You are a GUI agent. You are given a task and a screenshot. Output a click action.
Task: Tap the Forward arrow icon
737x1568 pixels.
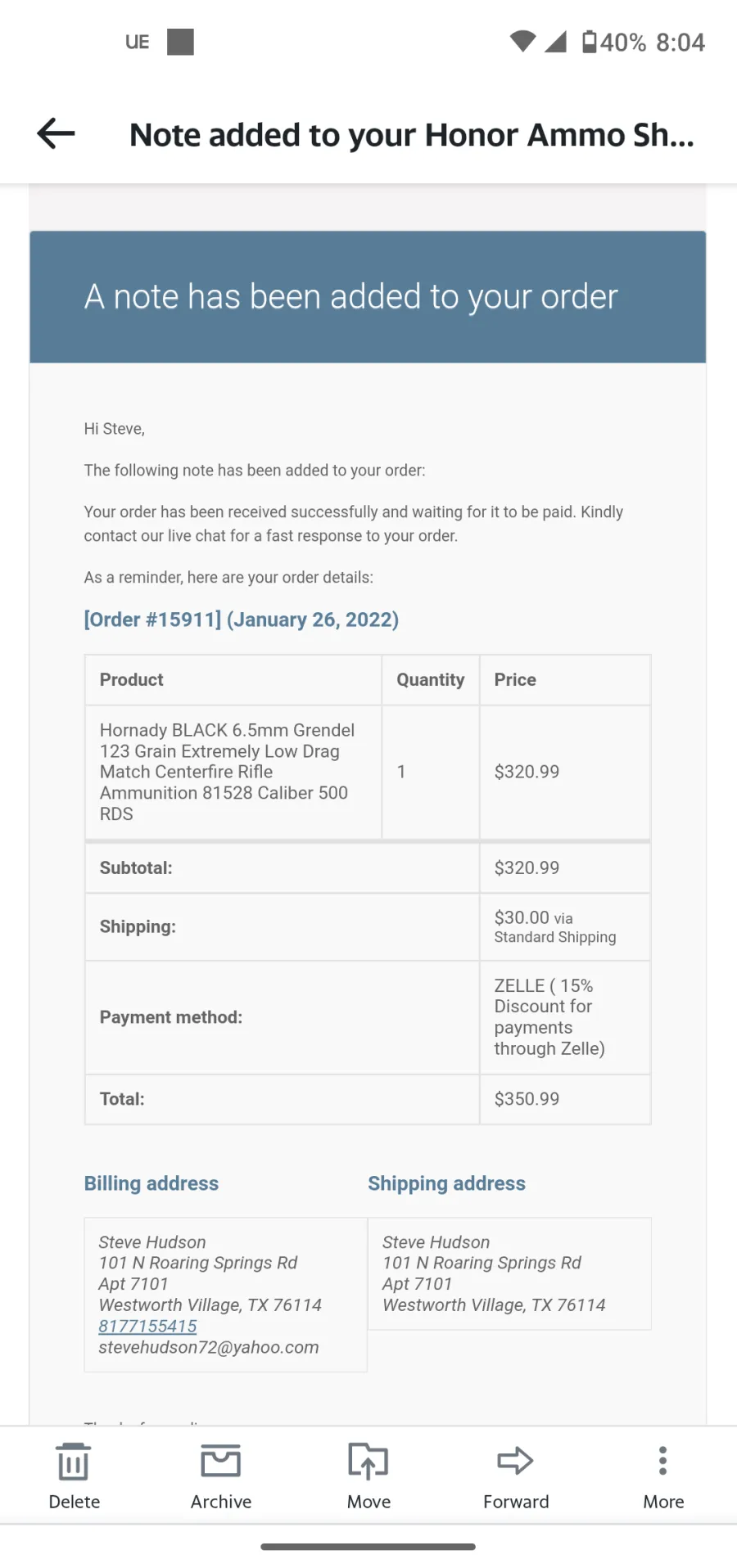pyautogui.click(x=516, y=1461)
